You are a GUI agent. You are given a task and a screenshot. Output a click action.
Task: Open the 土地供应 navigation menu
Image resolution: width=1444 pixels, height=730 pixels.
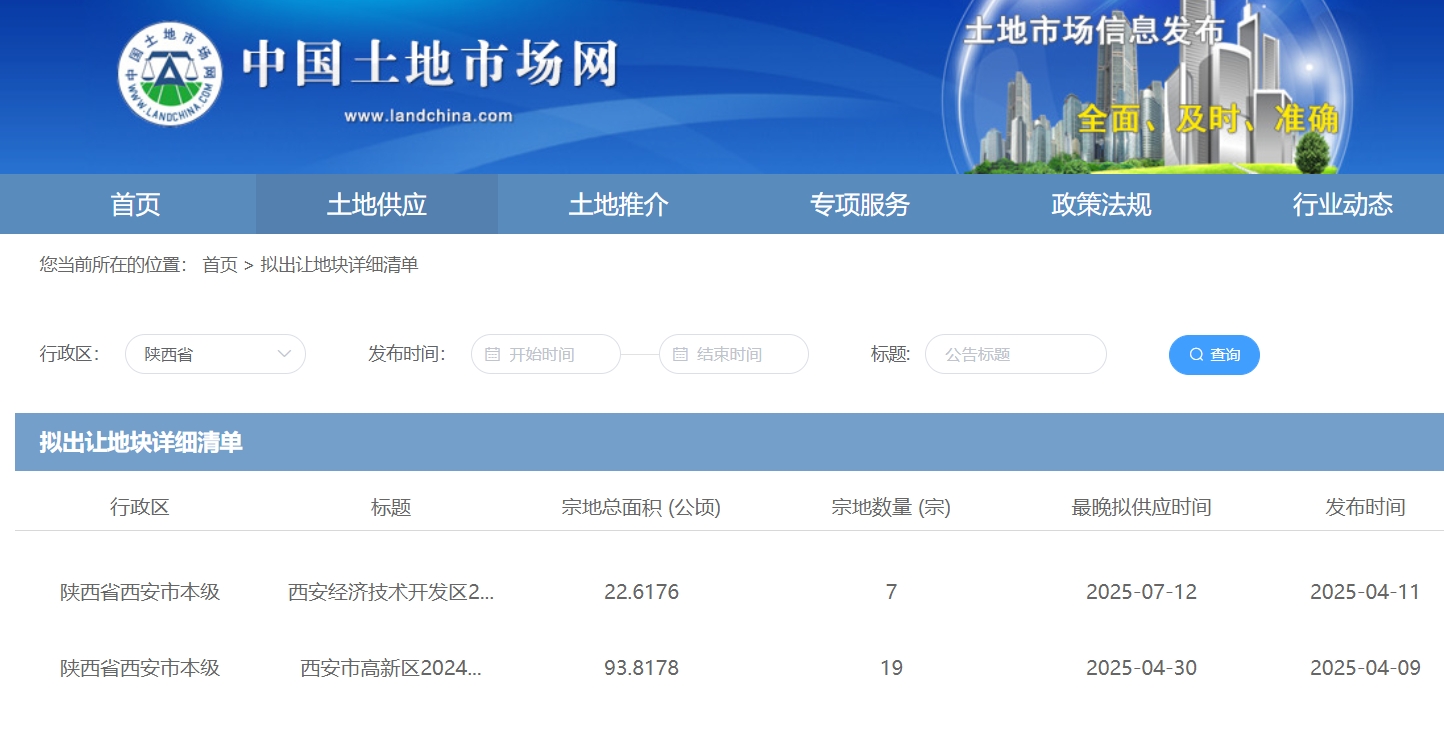[x=377, y=204]
